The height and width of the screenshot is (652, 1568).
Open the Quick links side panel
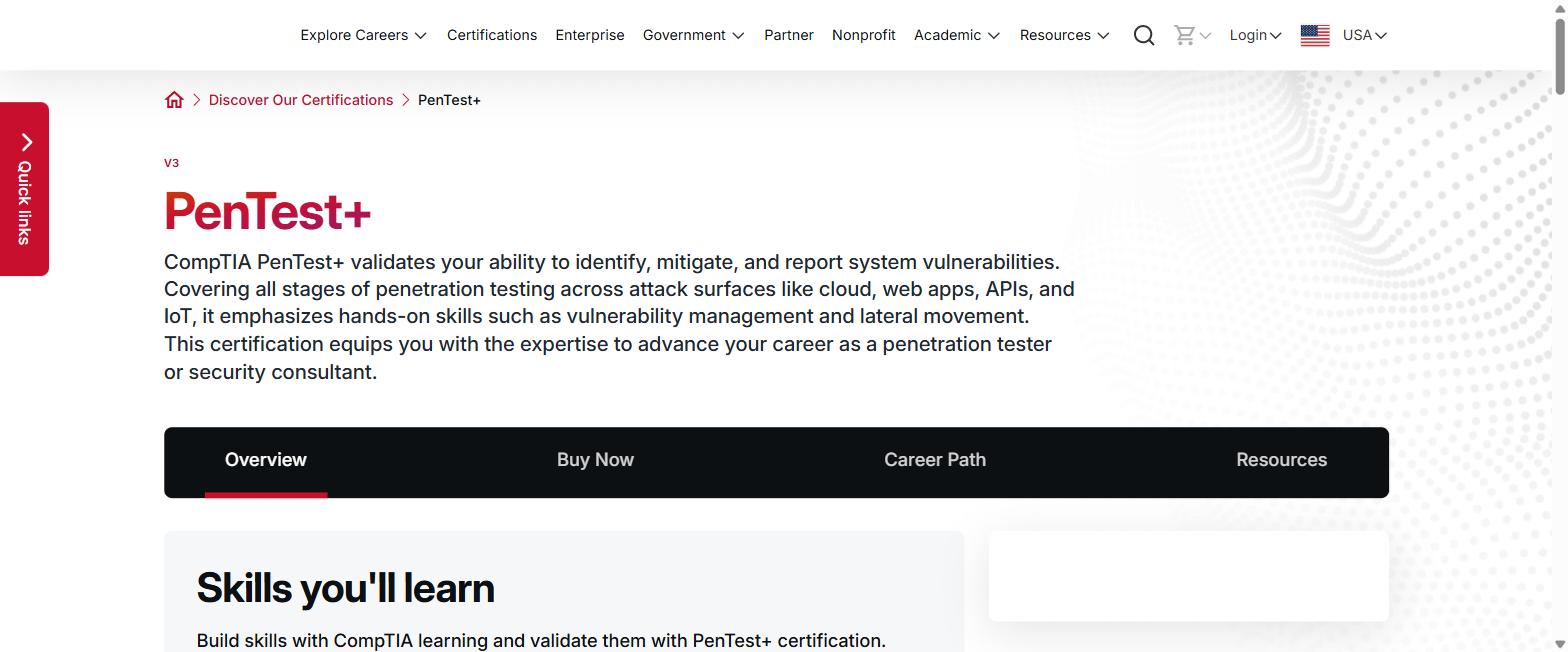click(24, 189)
